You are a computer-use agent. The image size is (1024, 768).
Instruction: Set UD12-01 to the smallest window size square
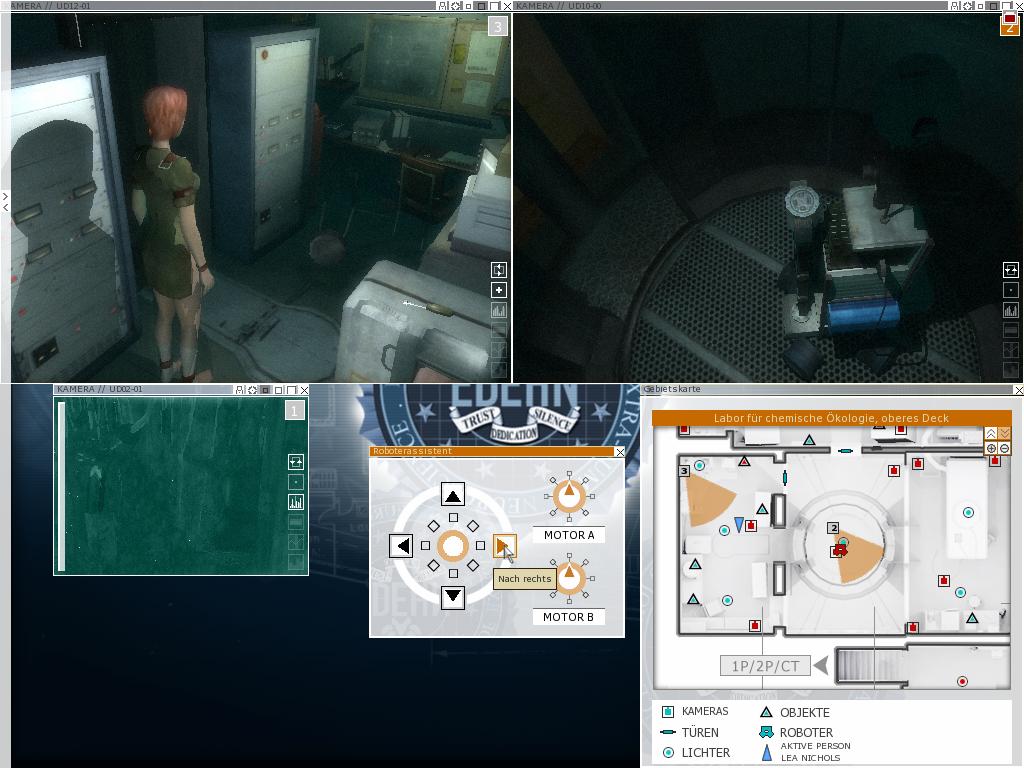click(468, 7)
